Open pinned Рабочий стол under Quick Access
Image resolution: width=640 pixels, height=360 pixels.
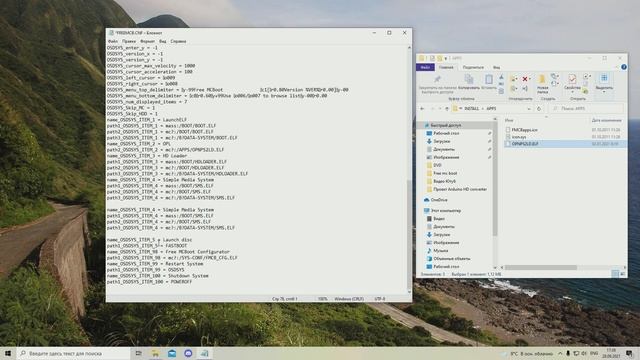446,133
